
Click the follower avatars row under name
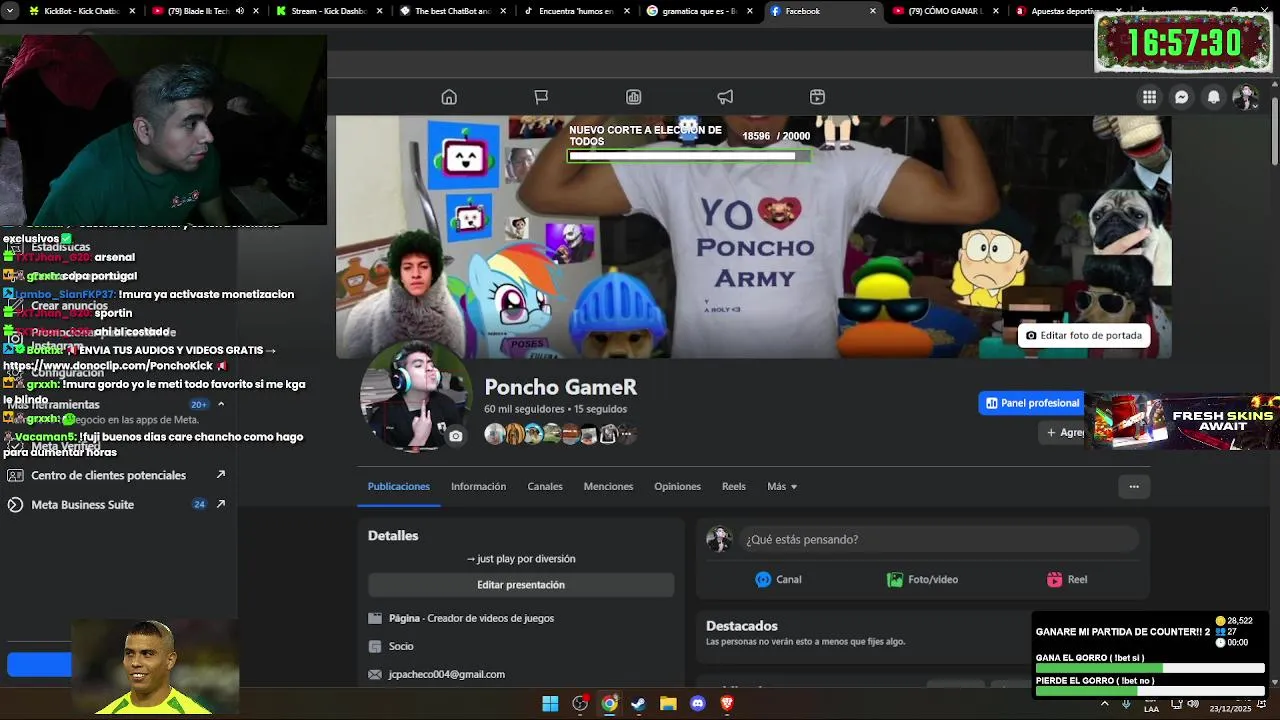pyautogui.click(x=560, y=434)
